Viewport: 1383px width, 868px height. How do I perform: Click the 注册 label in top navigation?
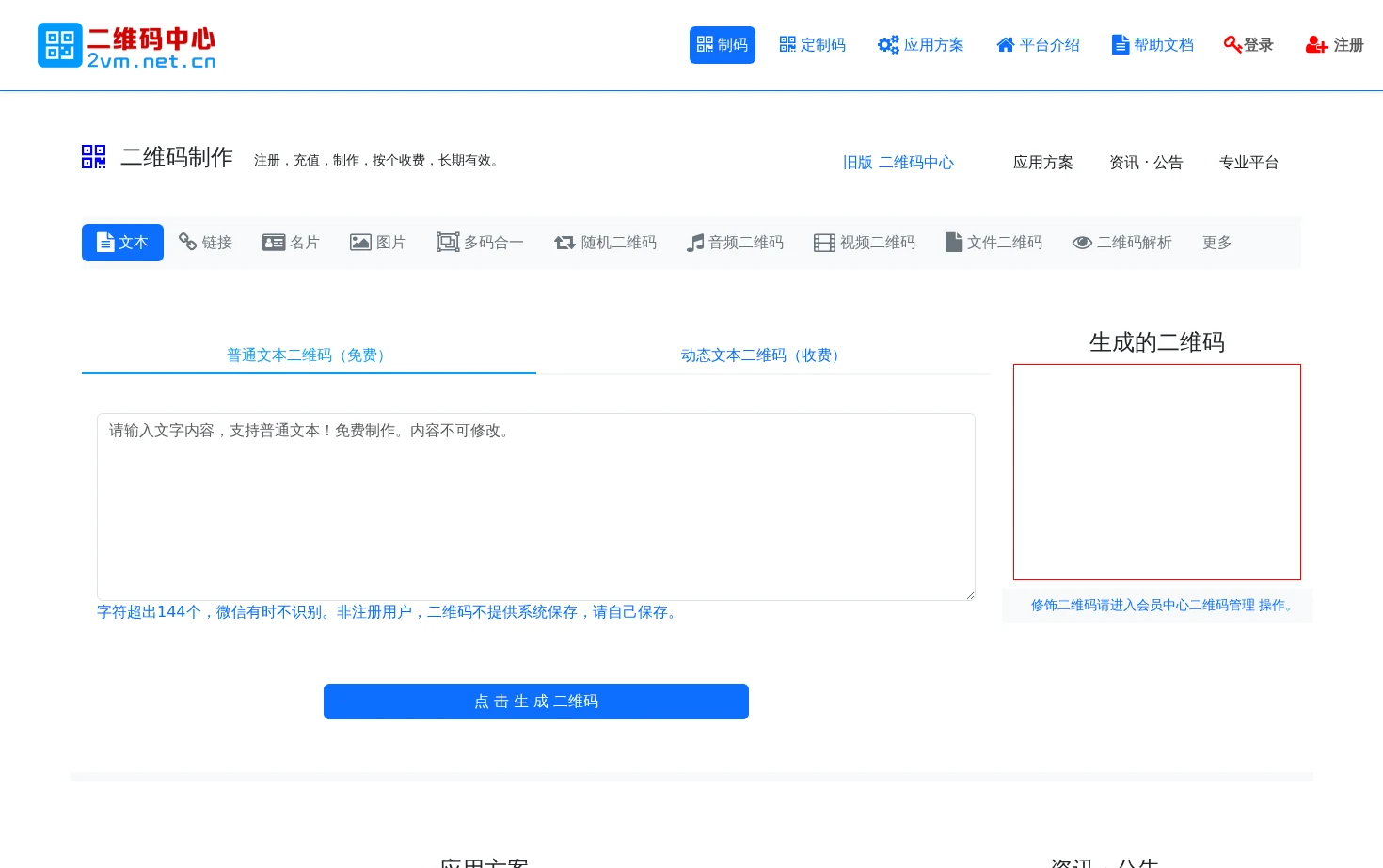point(1349,45)
